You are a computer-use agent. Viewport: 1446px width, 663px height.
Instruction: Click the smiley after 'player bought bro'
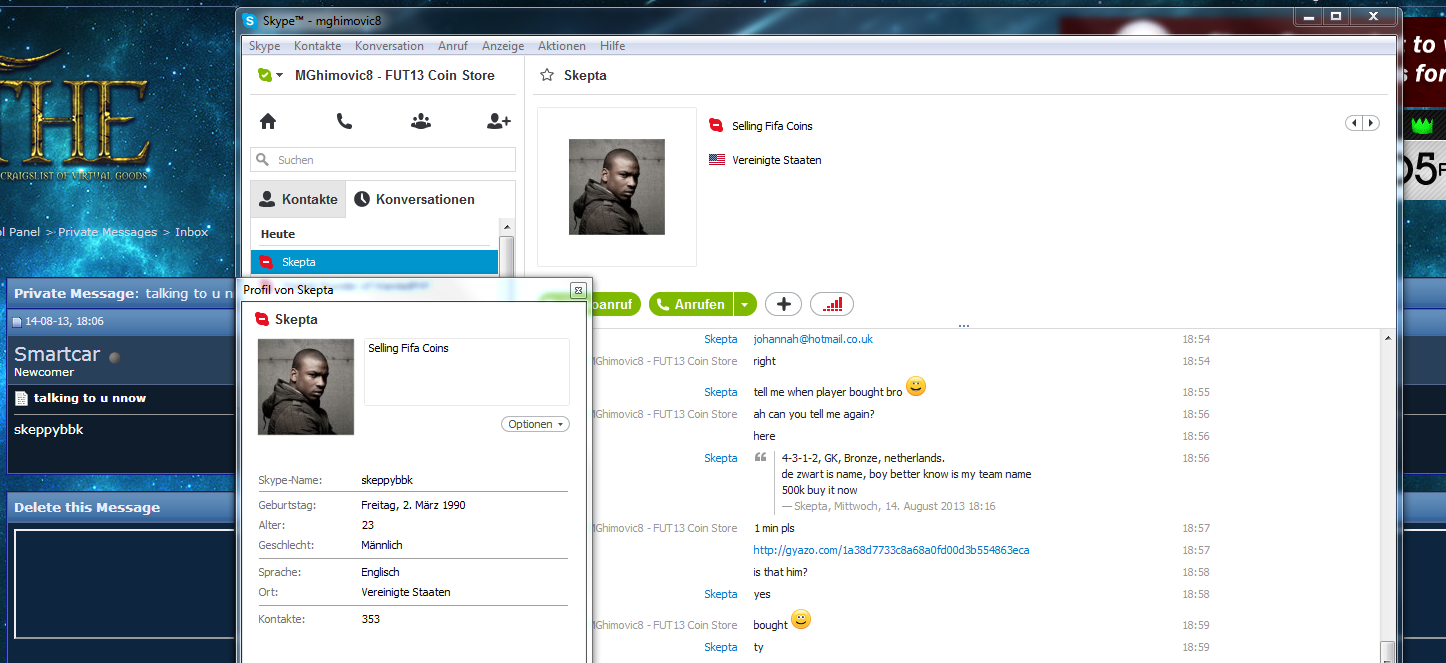(916, 387)
